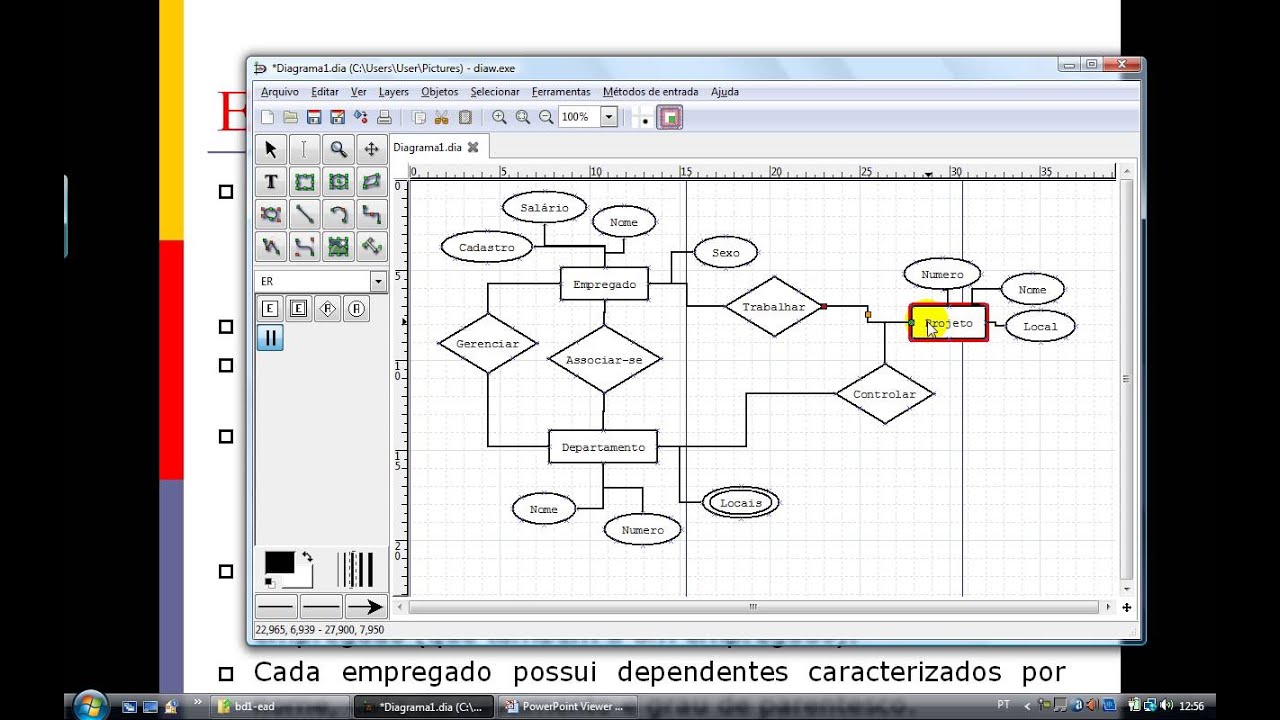1280x720 pixels.
Task: Close the Diagrama1.dia tab
Action: [x=473, y=147]
